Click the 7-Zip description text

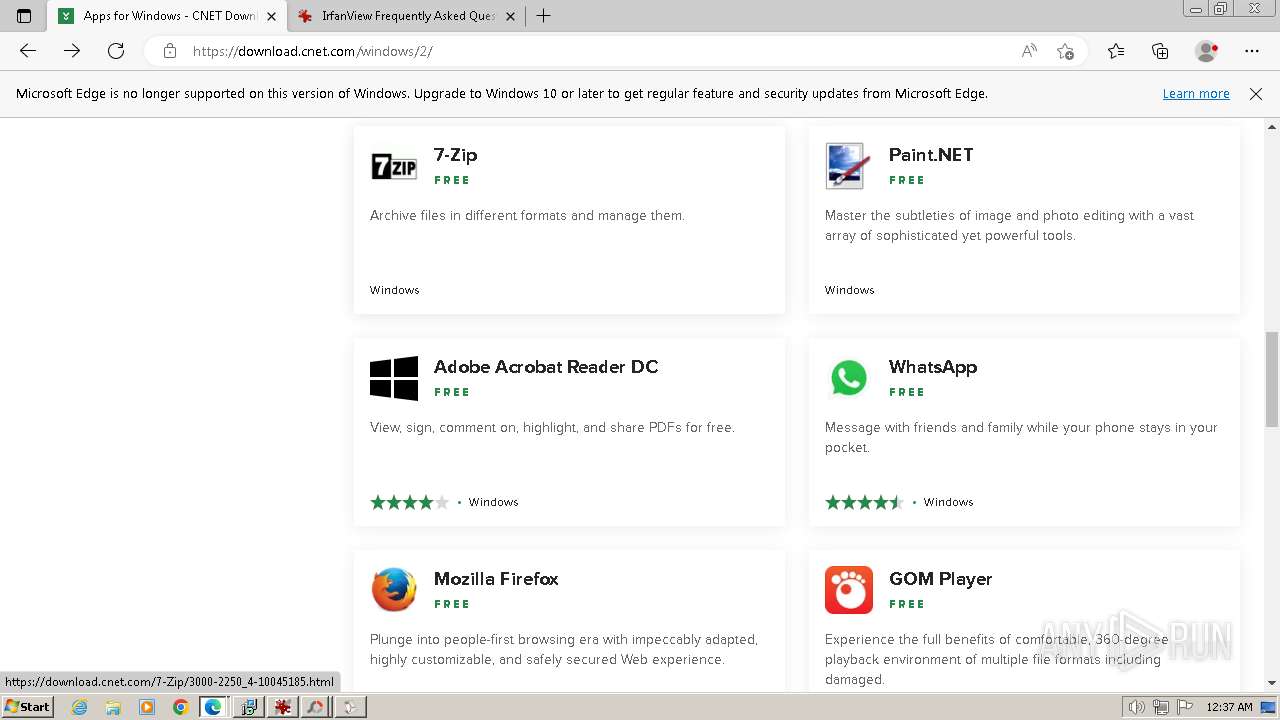pos(527,215)
